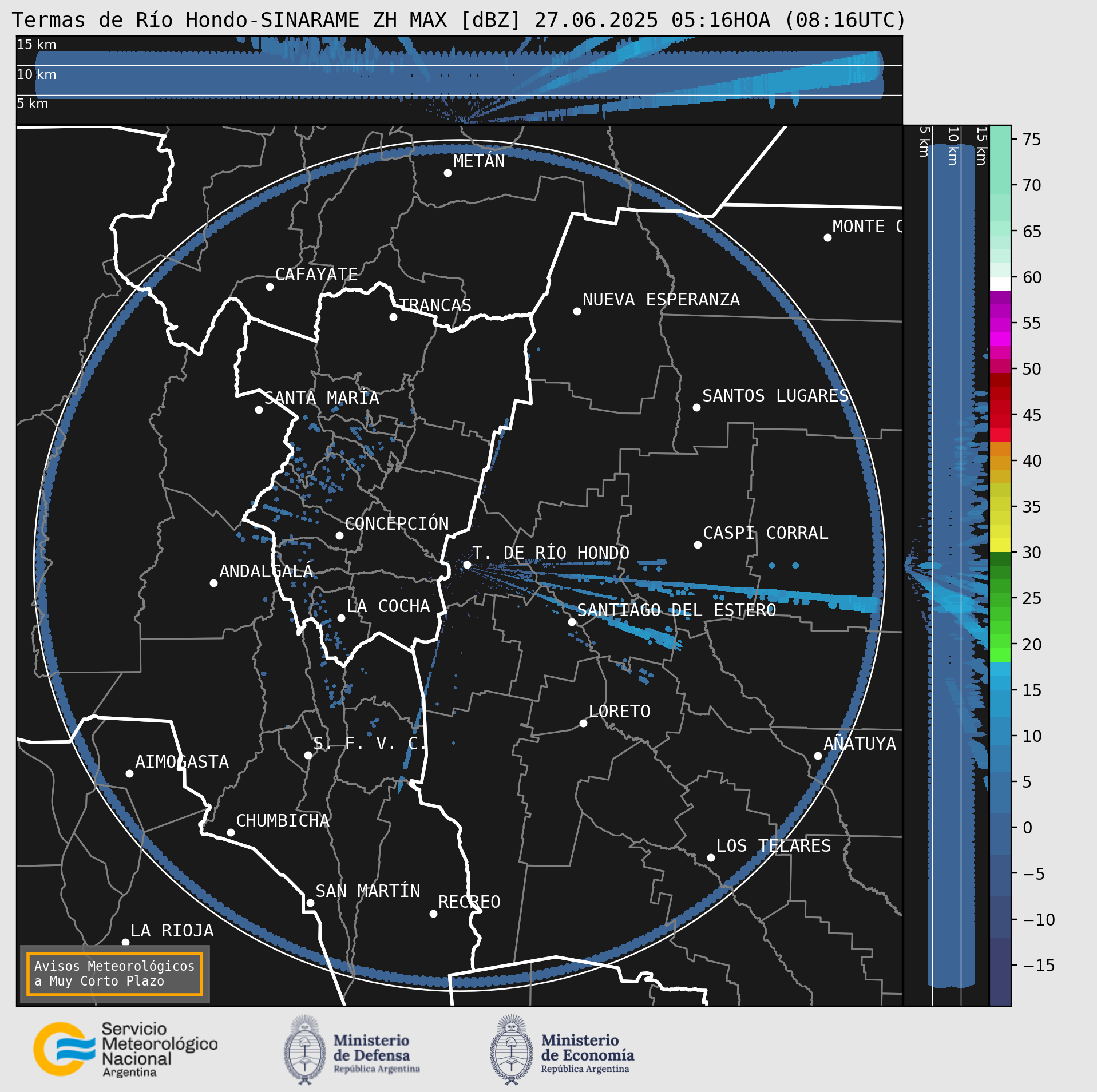Click the SAN MARTÍN city marker
This screenshot has height=1092, width=1097.
[310, 903]
